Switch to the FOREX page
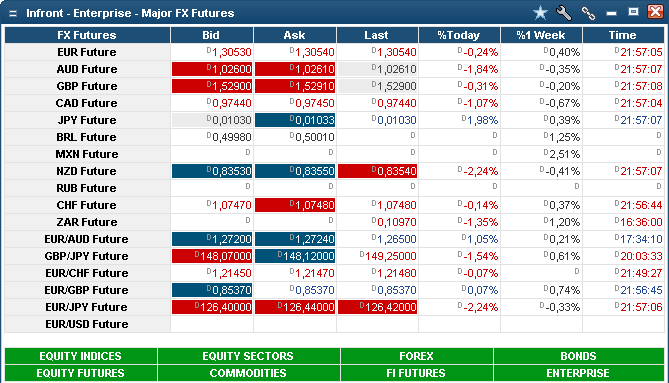Screen dimensions: 669x383 tap(416, 356)
